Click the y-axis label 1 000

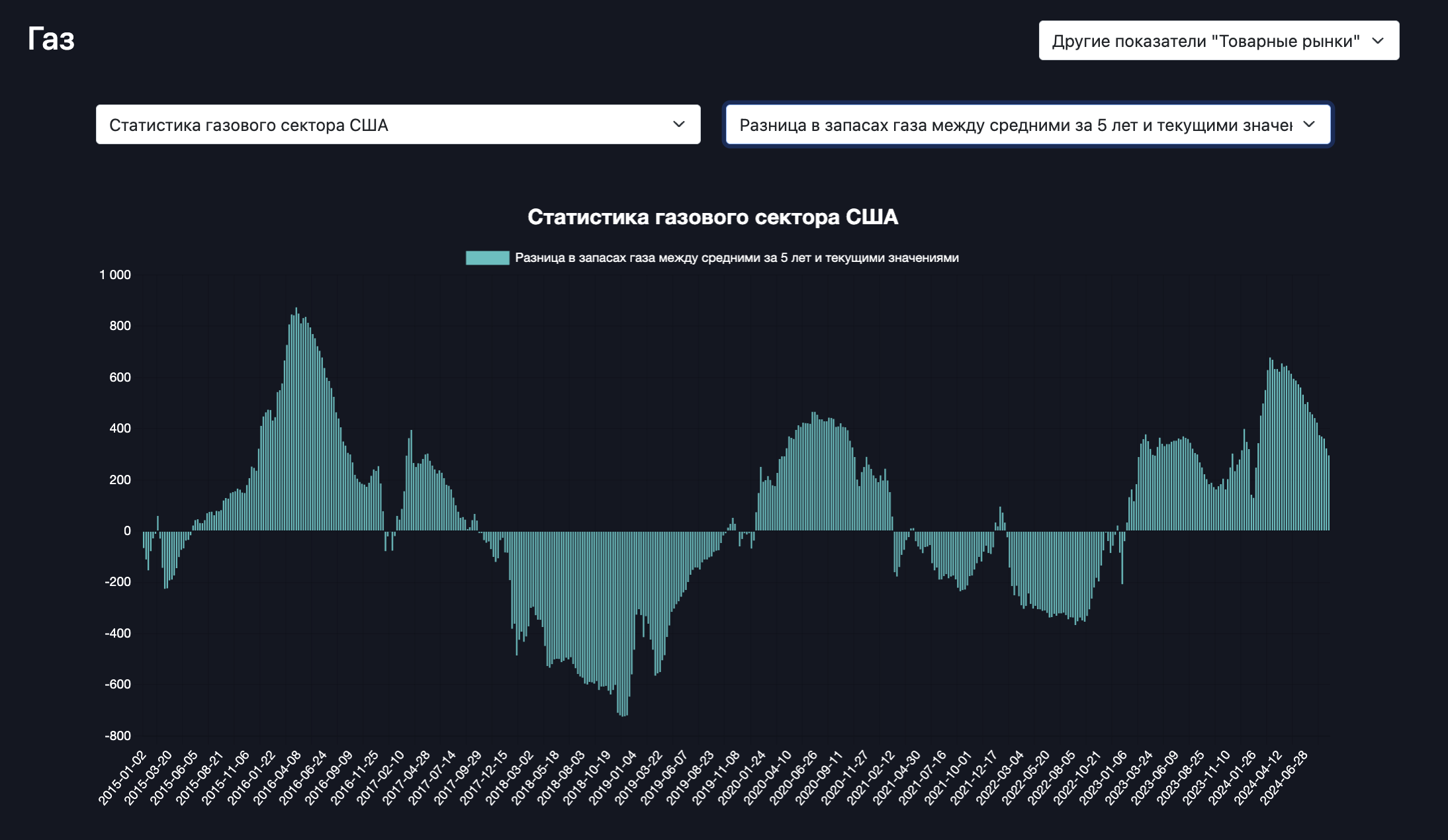[x=115, y=274]
